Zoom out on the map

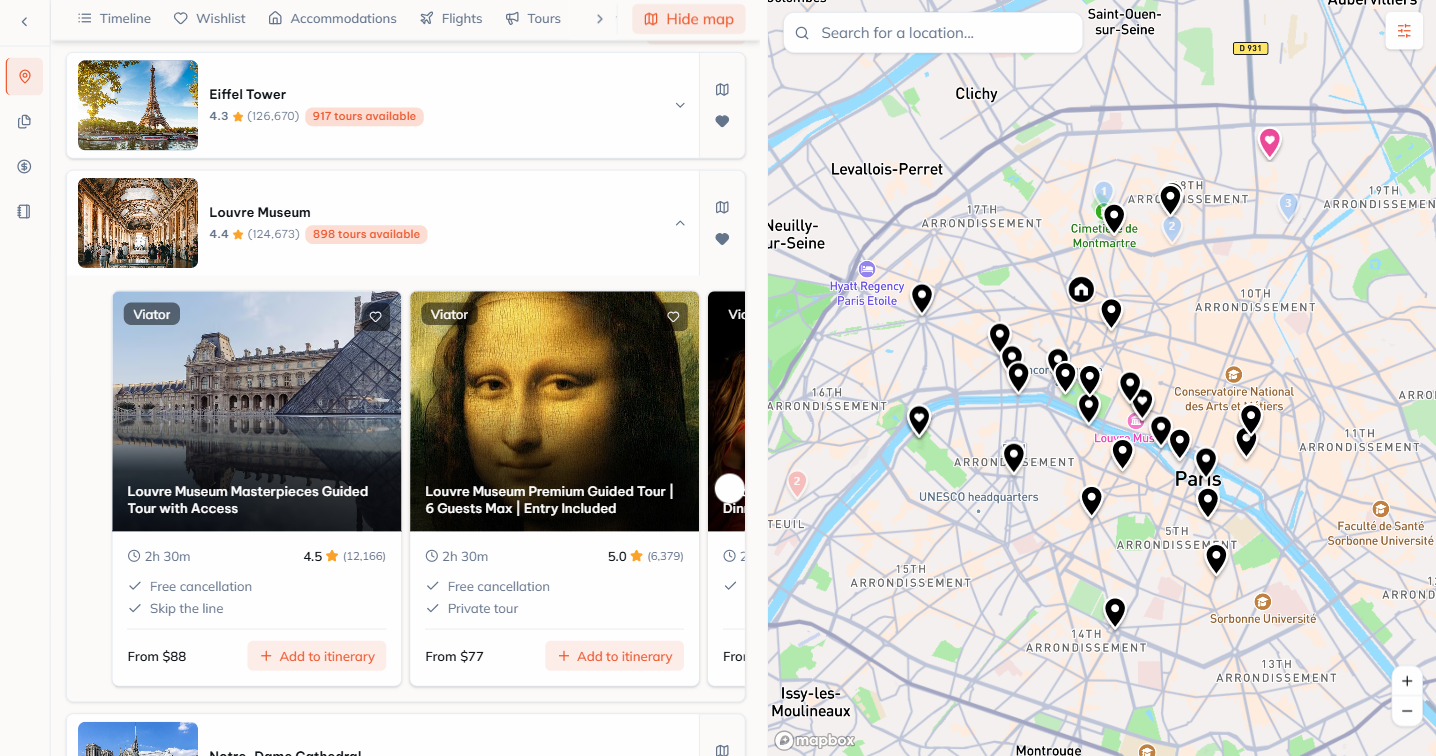tap(1407, 711)
